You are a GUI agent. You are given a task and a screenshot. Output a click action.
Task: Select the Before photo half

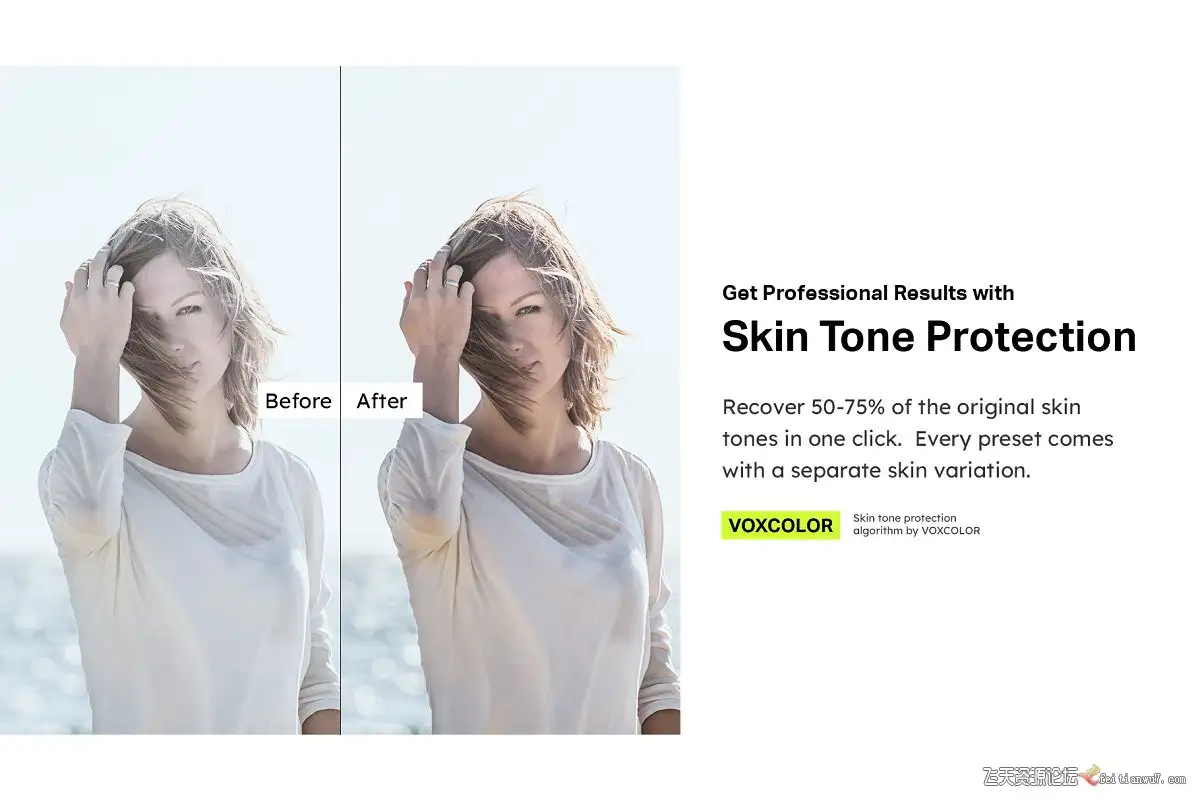170,400
